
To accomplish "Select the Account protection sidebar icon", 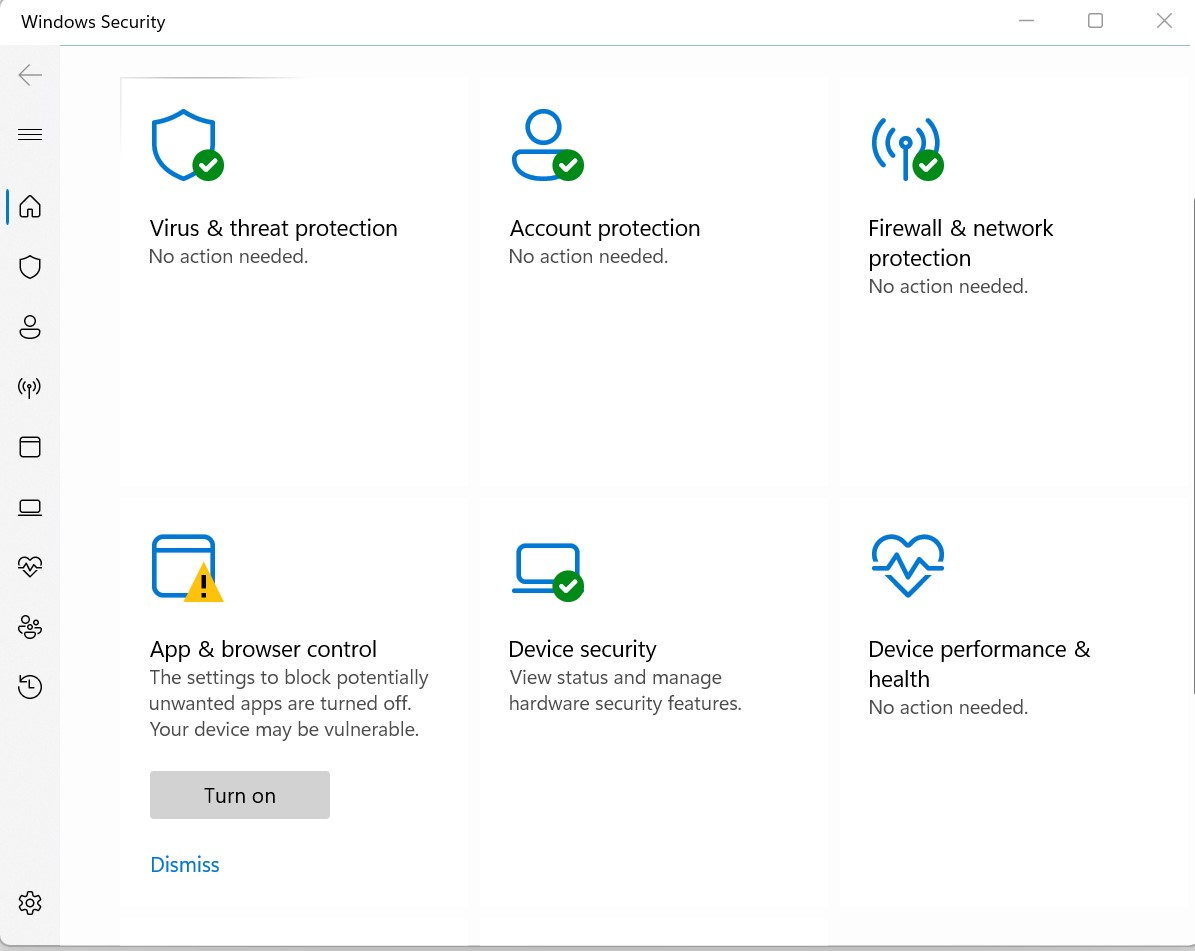I will pos(30,327).
